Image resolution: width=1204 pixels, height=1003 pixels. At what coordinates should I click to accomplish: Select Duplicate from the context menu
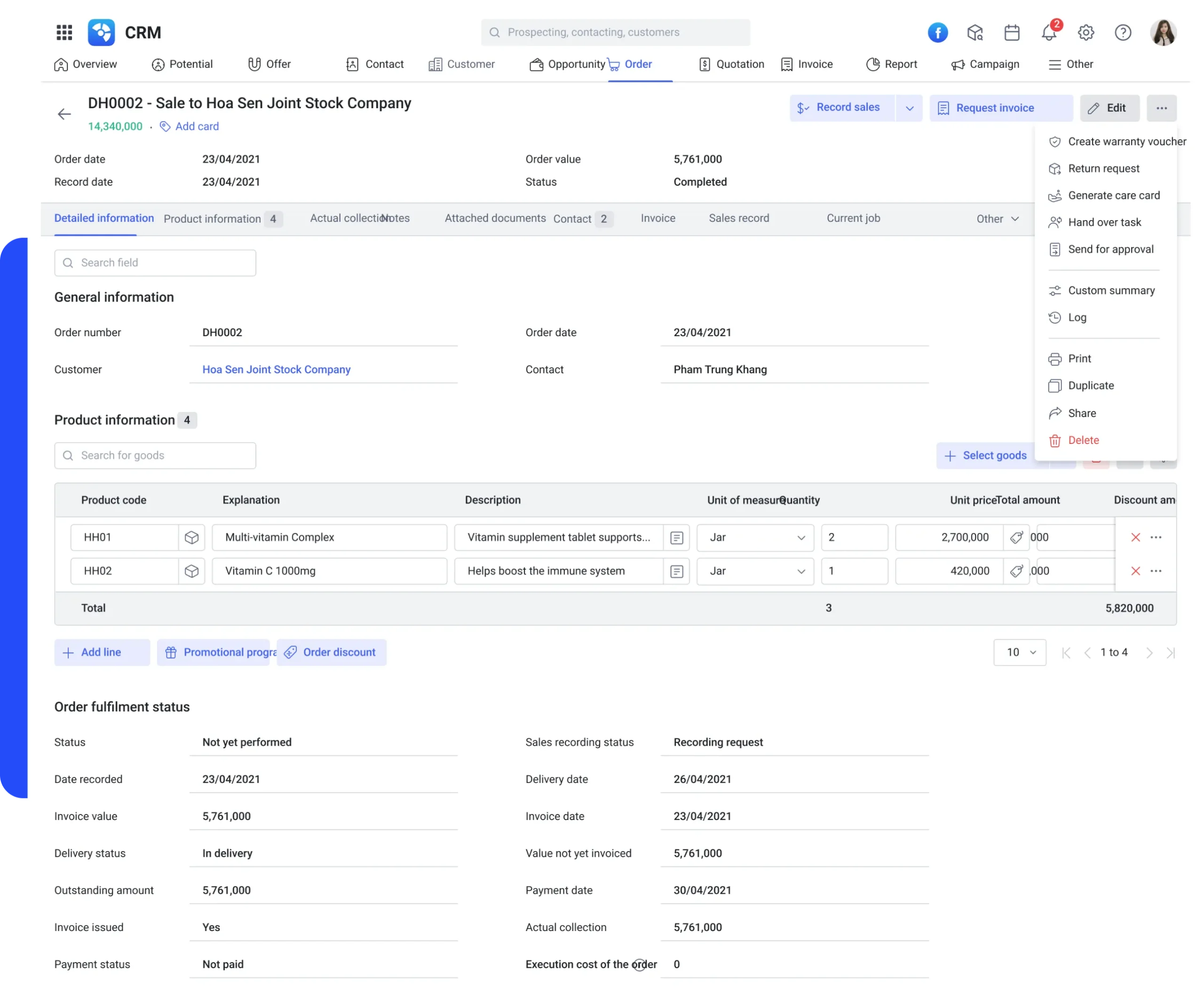pos(1091,385)
